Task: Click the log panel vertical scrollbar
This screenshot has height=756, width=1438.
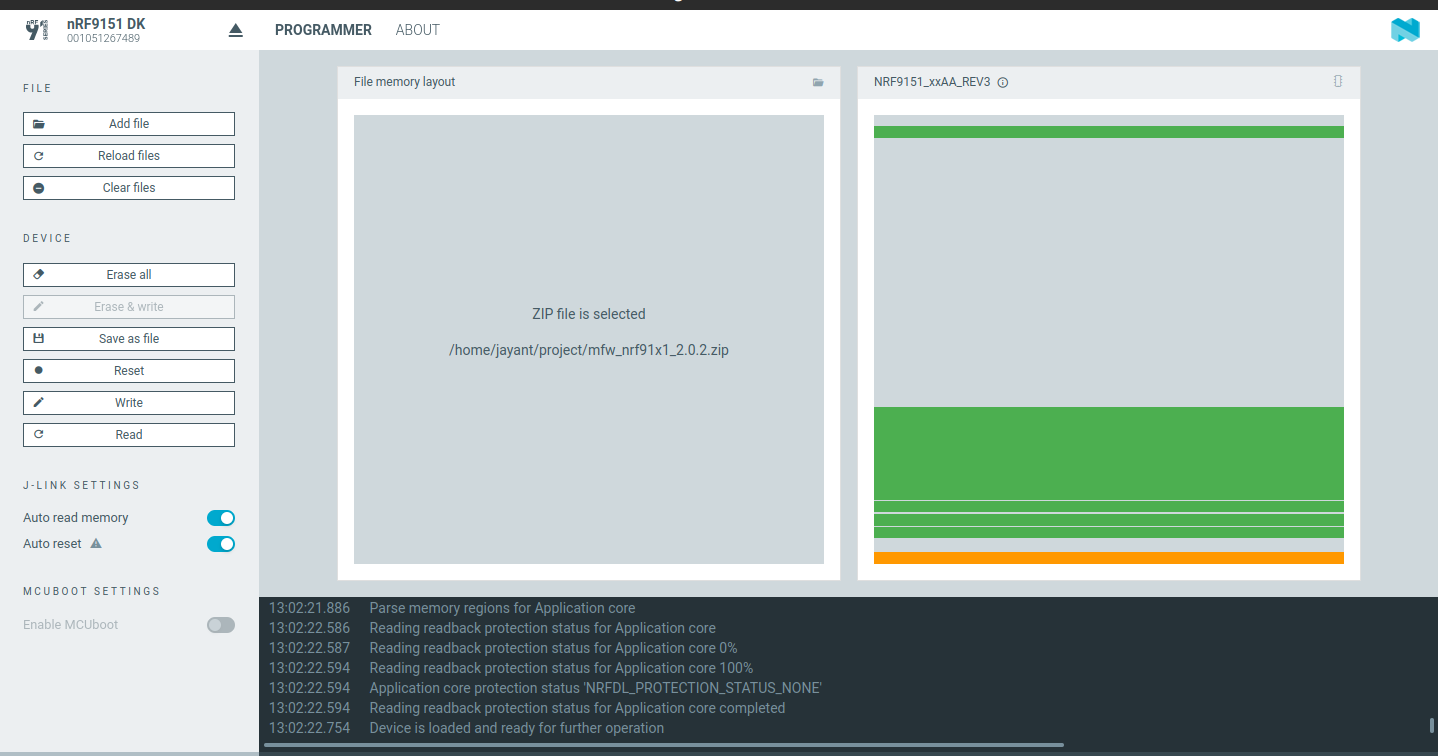Action: [1432, 726]
